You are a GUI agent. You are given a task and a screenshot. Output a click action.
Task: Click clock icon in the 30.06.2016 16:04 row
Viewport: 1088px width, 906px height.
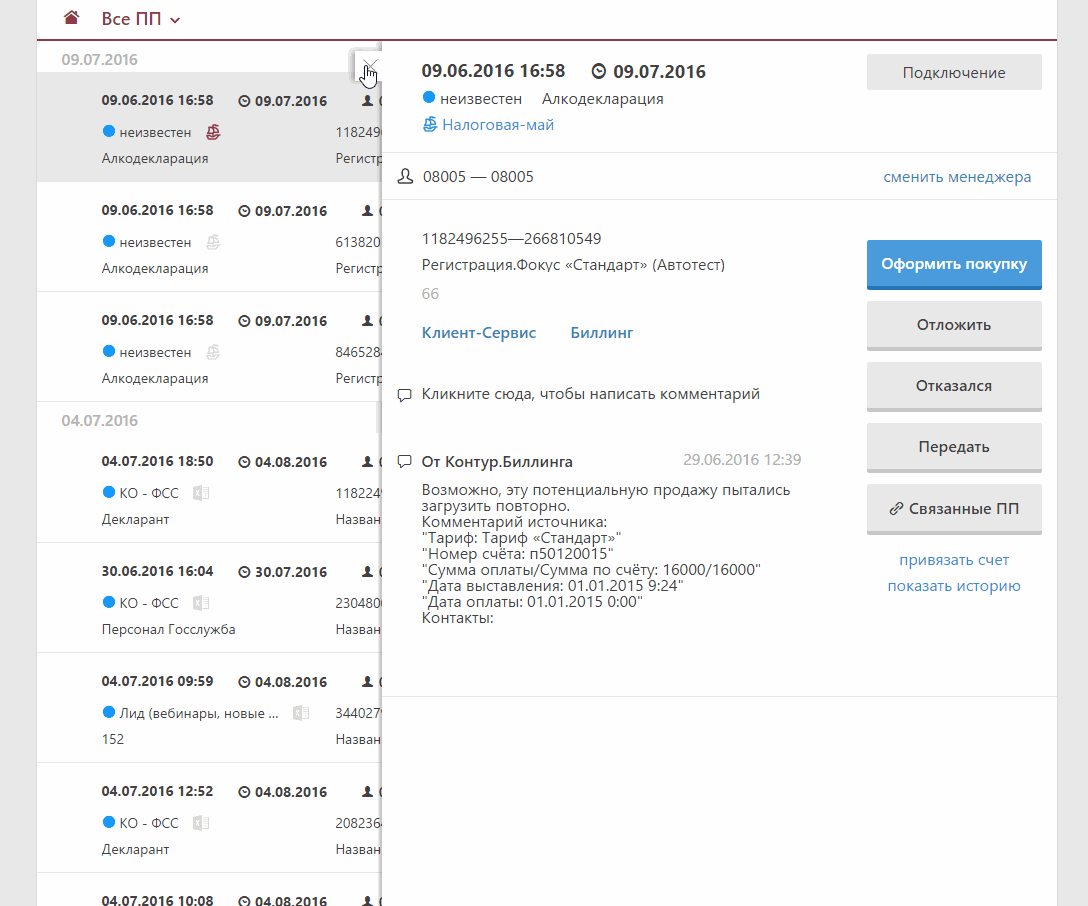(244, 572)
